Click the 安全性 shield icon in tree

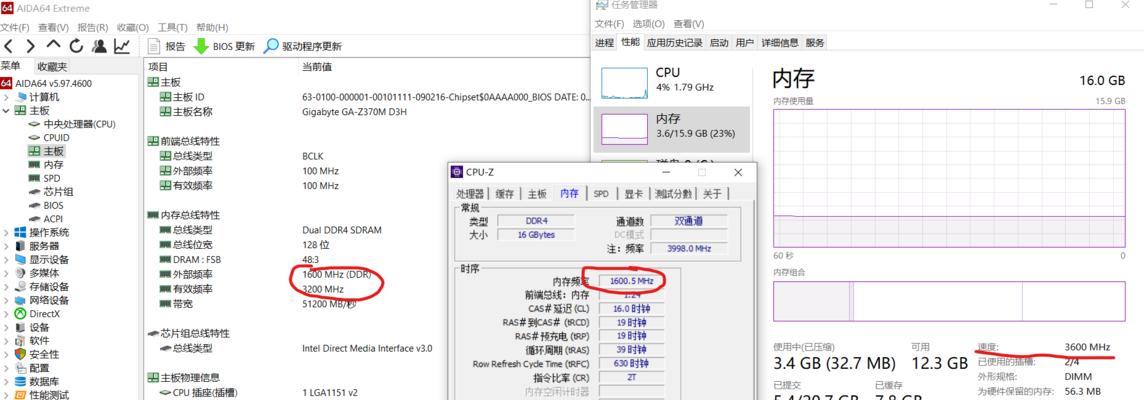20,354
